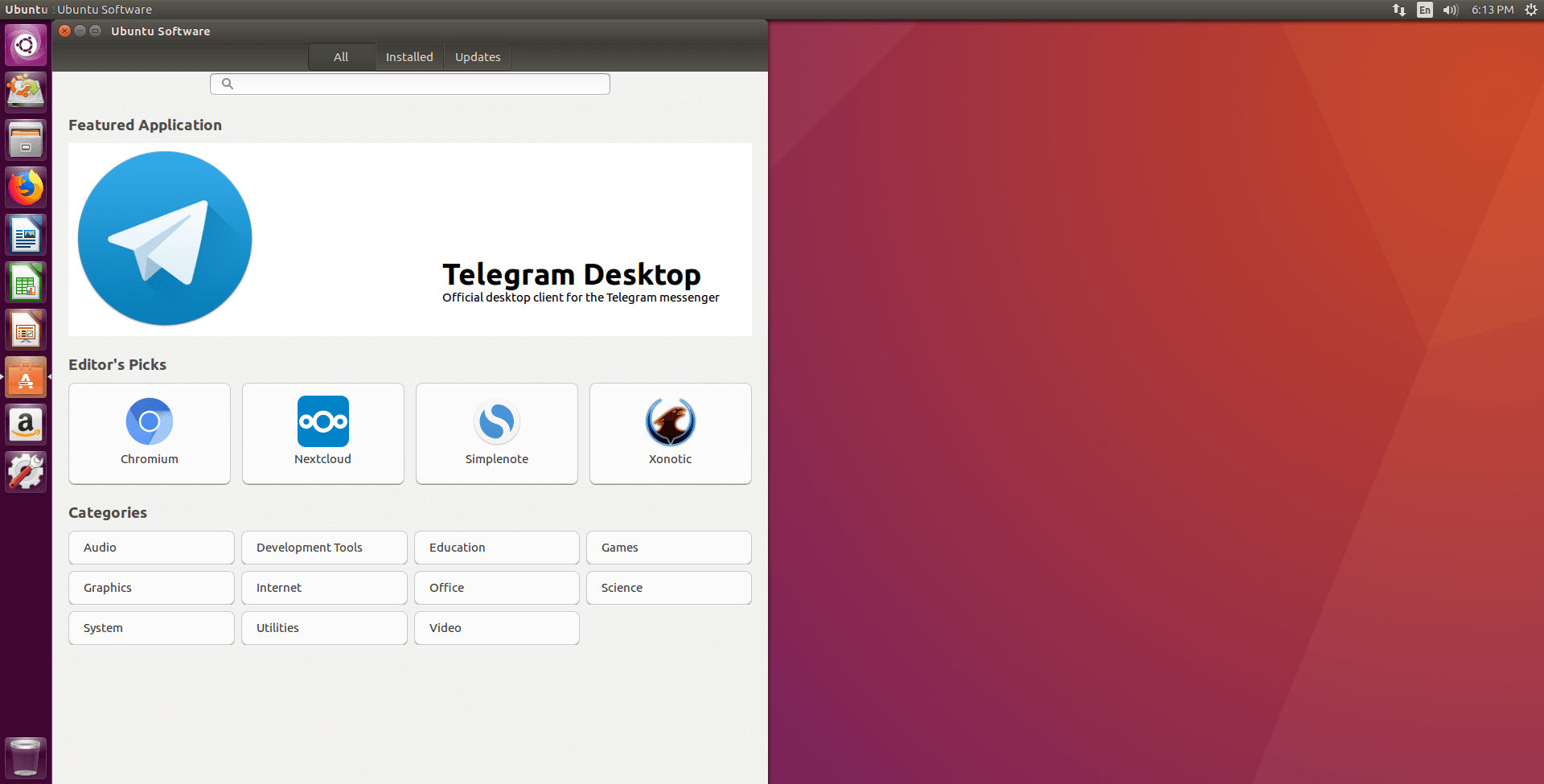Open the Trash in launcher
This screenshot has height=784, width=1544.
26,757
